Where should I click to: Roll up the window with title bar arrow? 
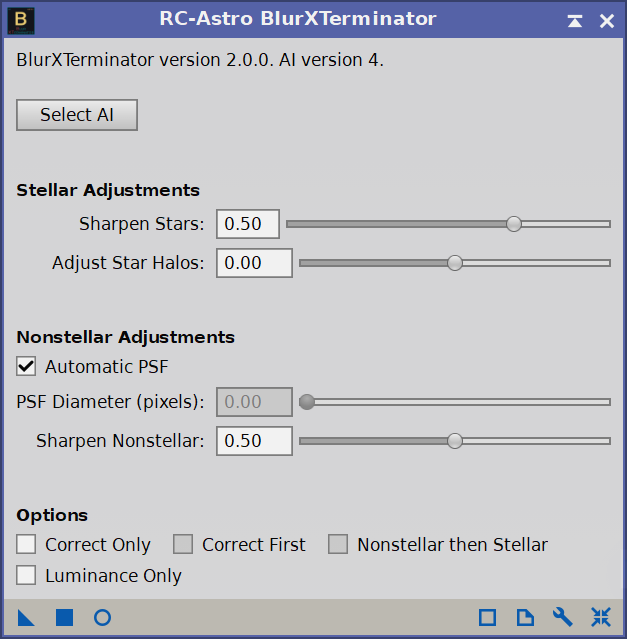(574, 20)
